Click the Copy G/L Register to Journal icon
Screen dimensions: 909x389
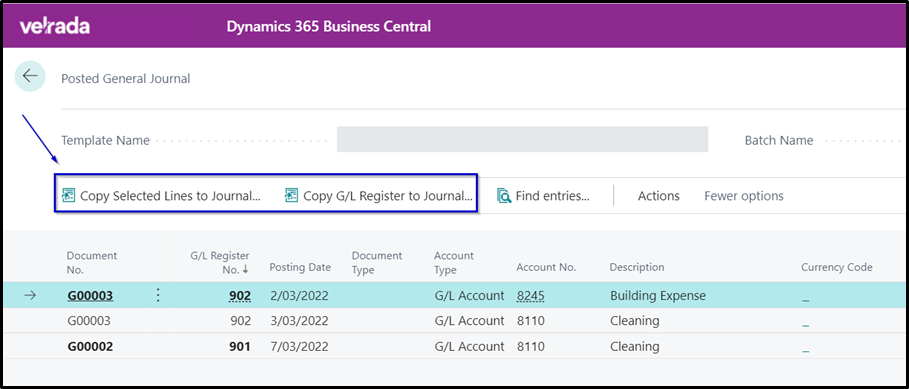tap(292, 196)
